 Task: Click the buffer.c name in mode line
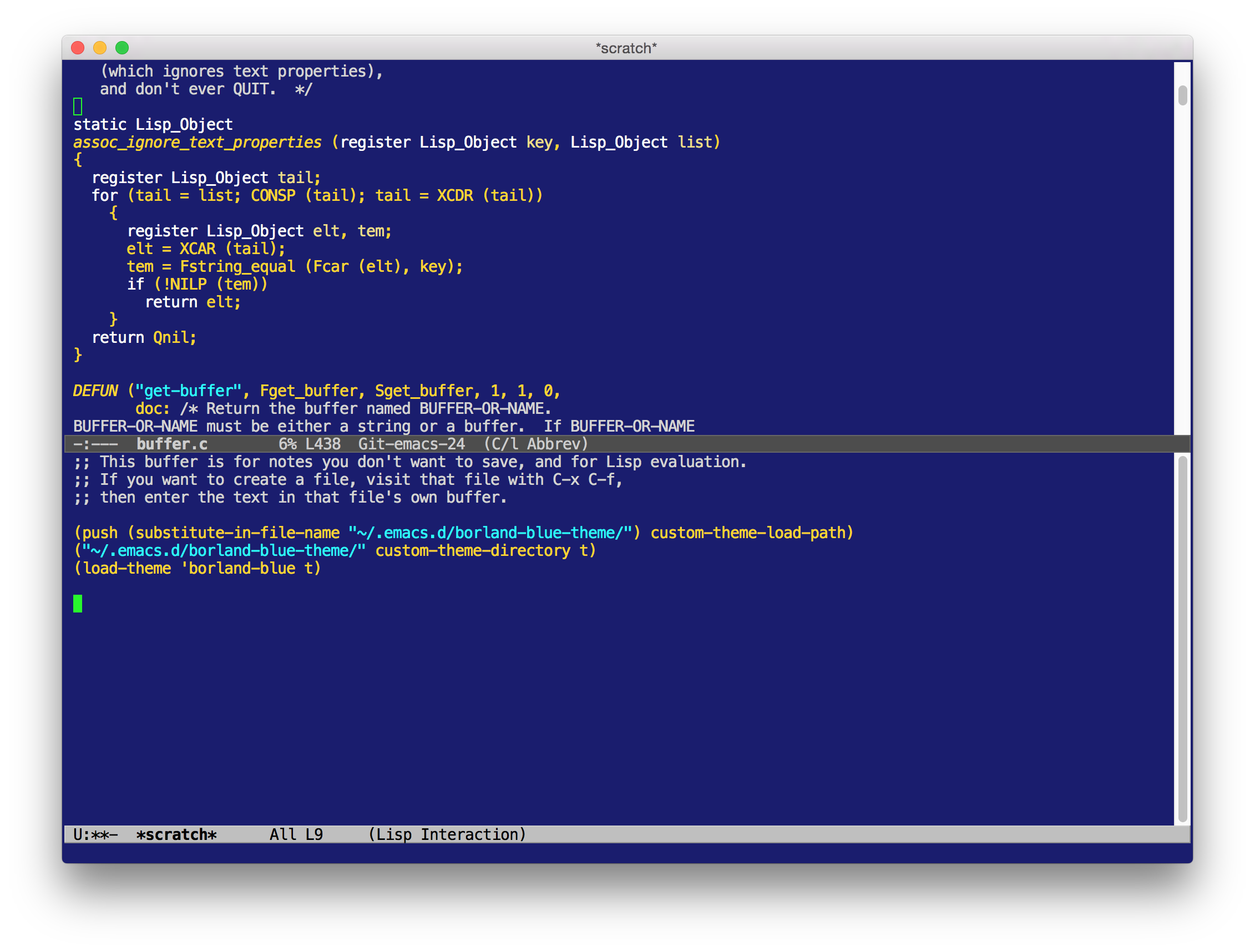coord(172,444)
